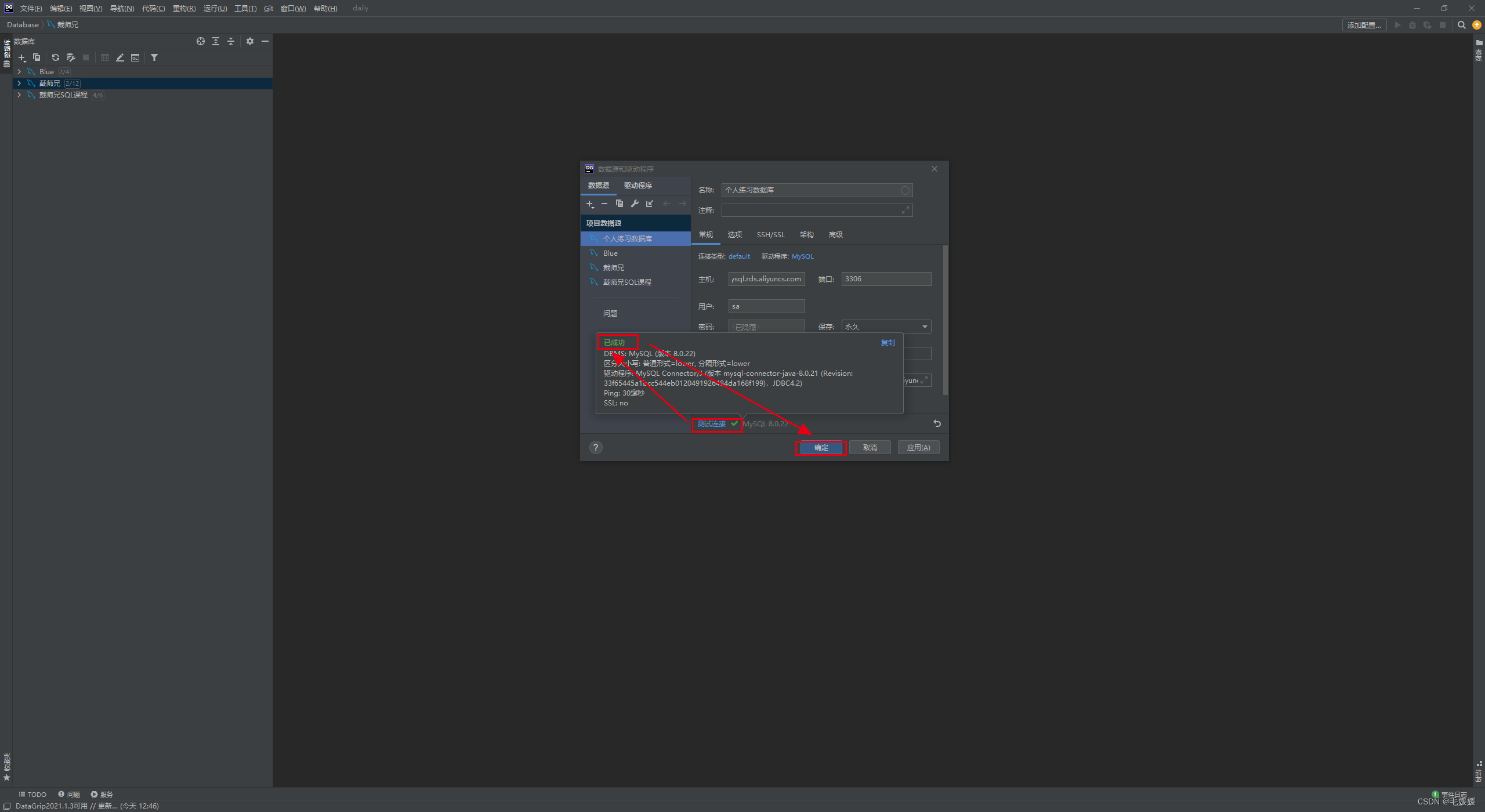The height and width of the screenshot is (812, 1485).
Task: Click the locate target crosshair icon in the database panel
Action: pos(201,41)
